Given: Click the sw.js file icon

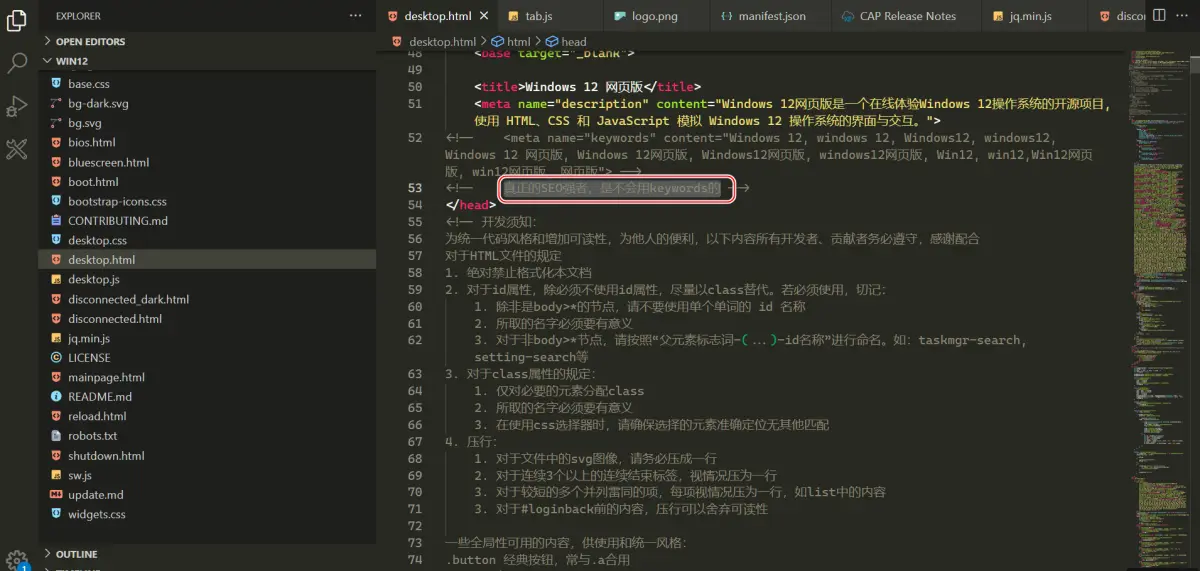Looking at the screenshot, I should [56, 475].
